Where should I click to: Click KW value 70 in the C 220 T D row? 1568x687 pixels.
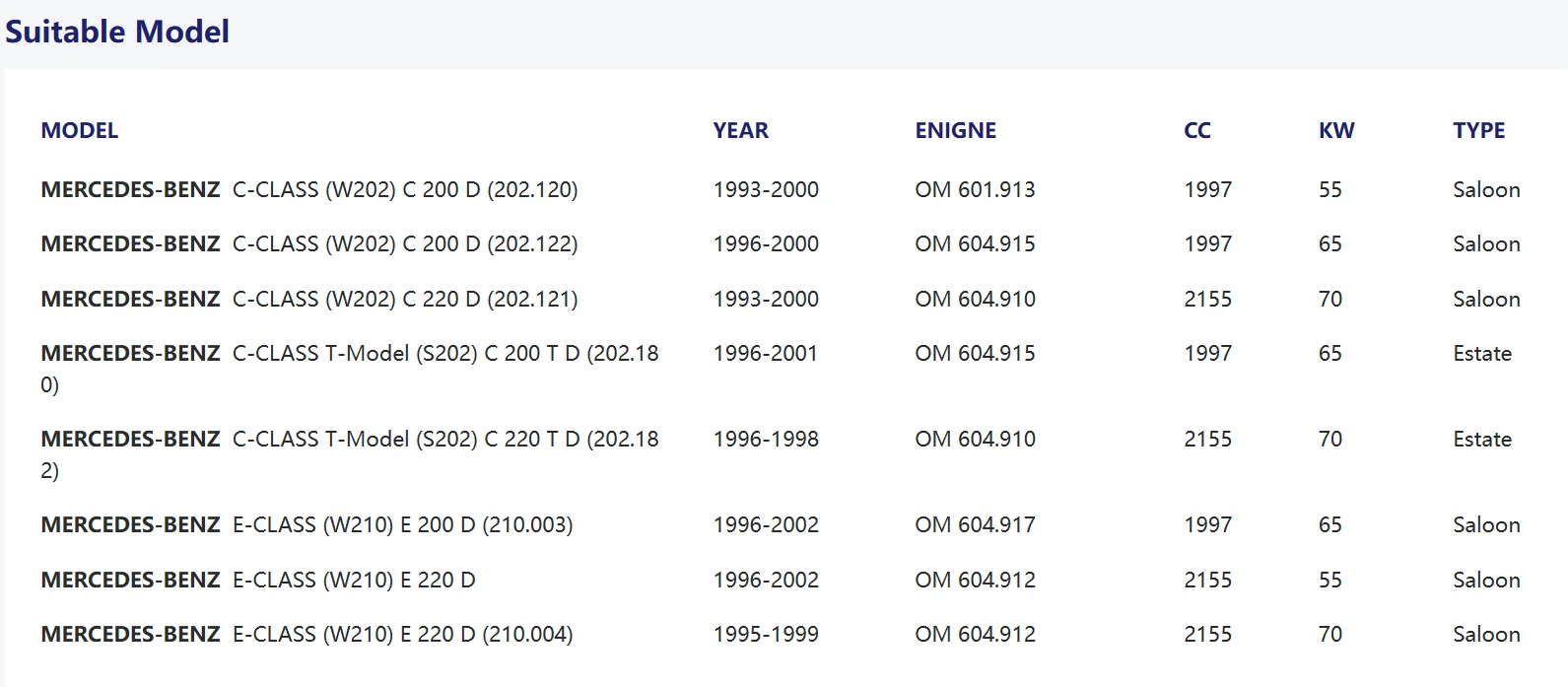click(1330, 439)
